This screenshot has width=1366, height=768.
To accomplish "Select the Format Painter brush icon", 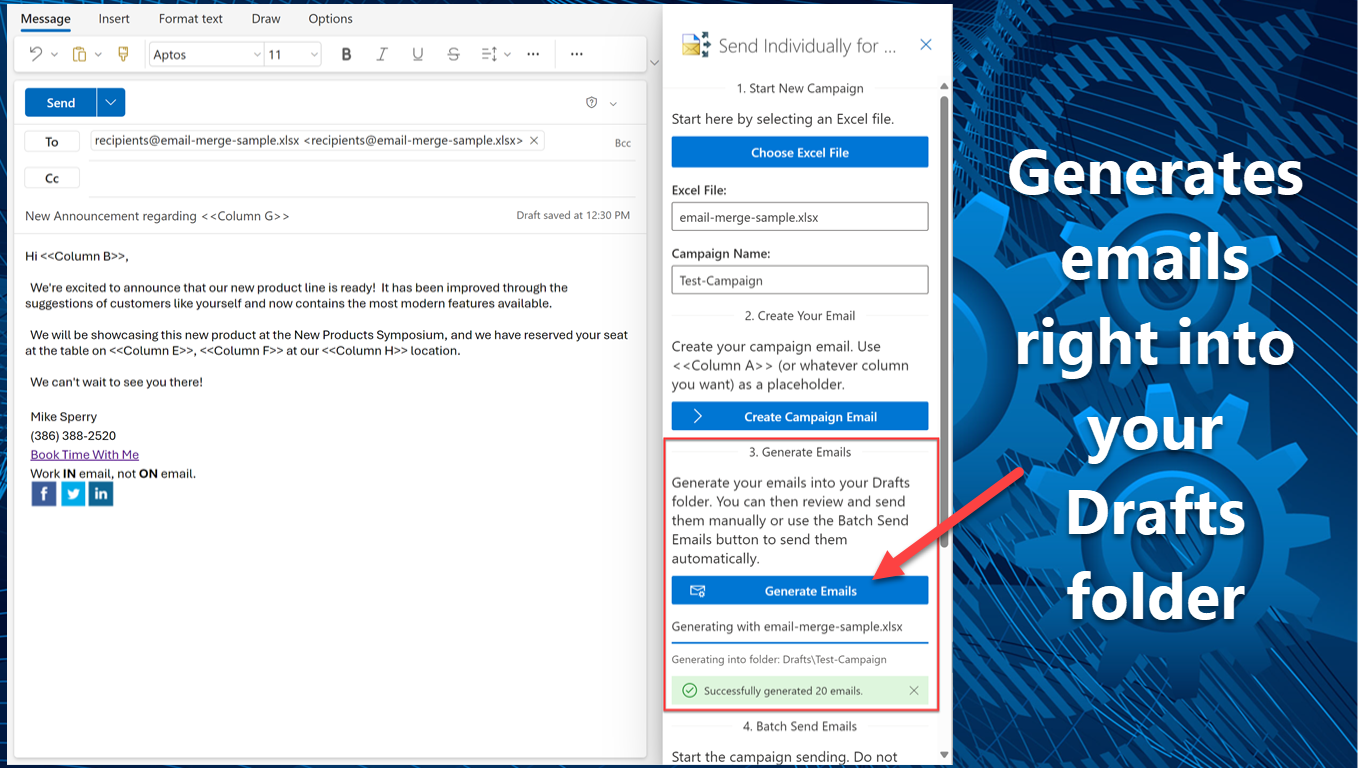I will pyautogui.click(x=124, y=55).
